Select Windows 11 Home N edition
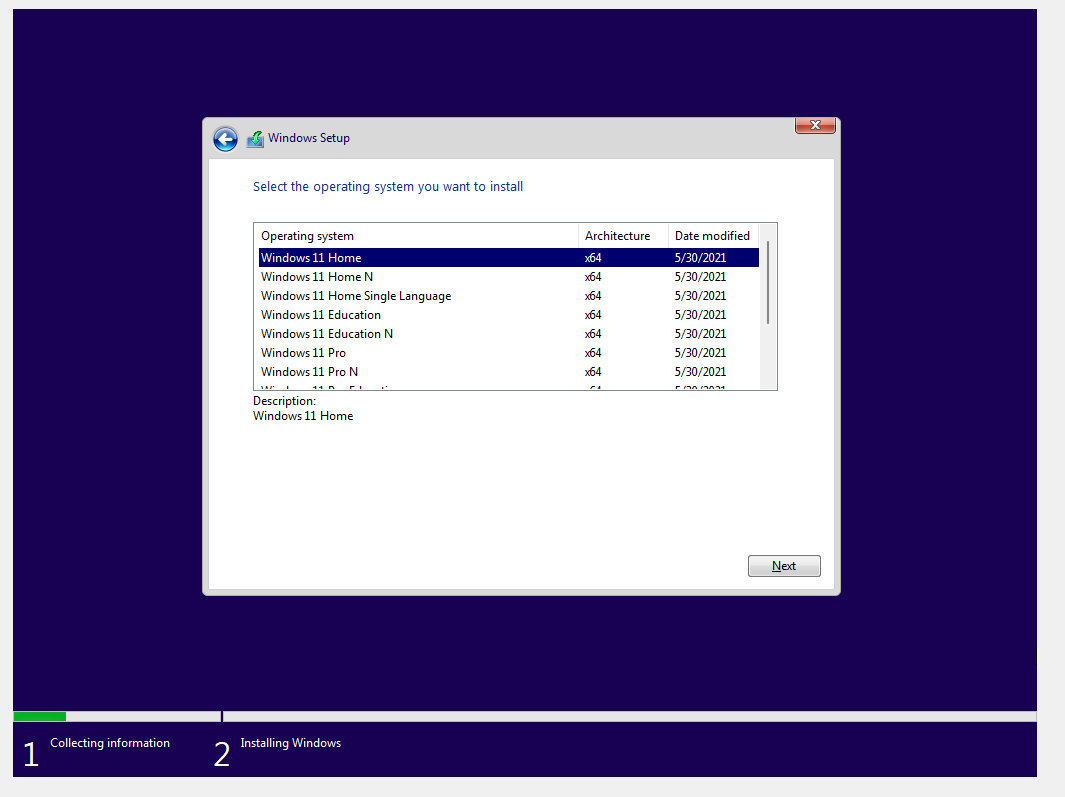 509,277
